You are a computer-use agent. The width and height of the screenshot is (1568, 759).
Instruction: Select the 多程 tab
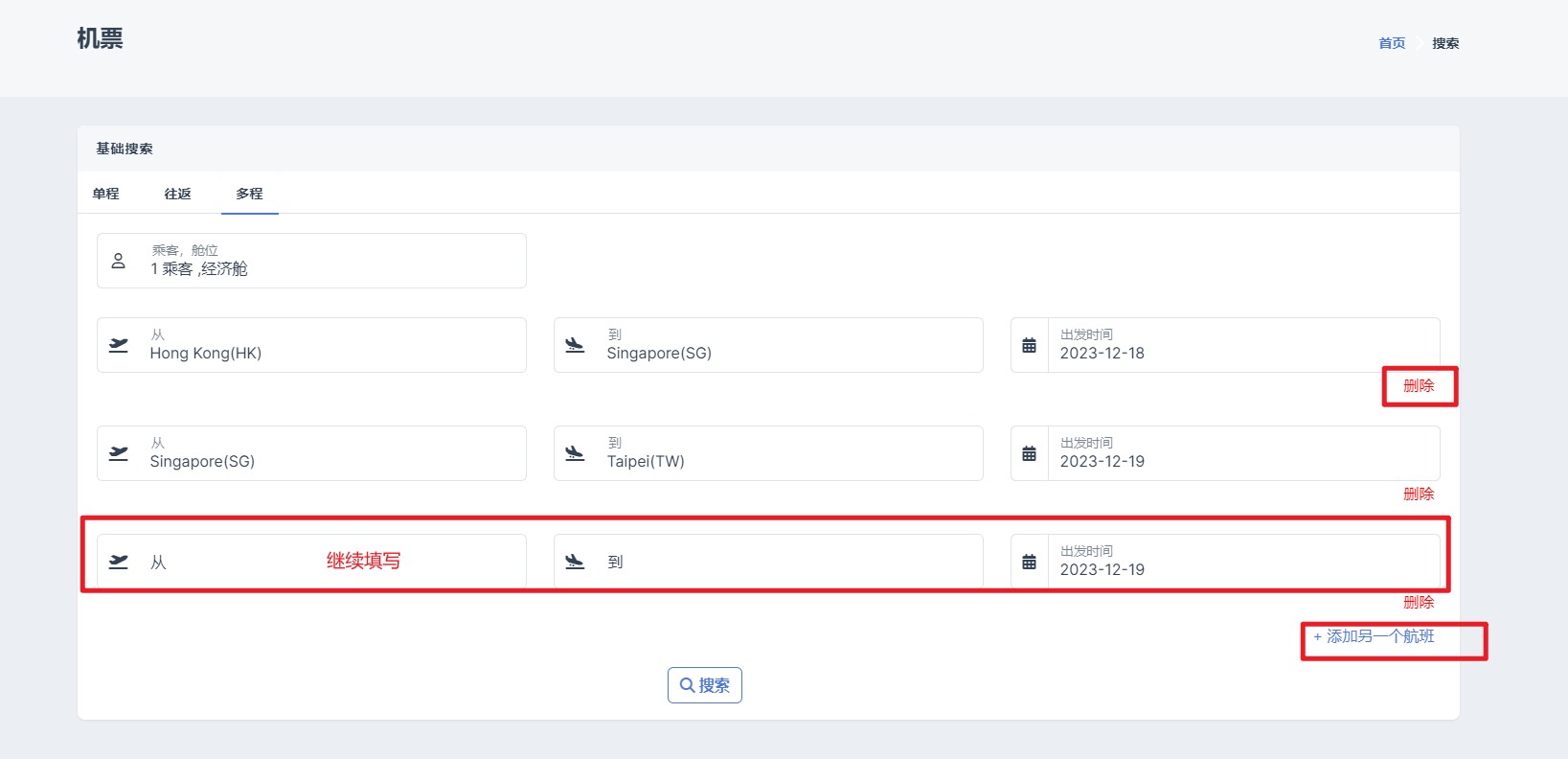(x=249, y=194)
